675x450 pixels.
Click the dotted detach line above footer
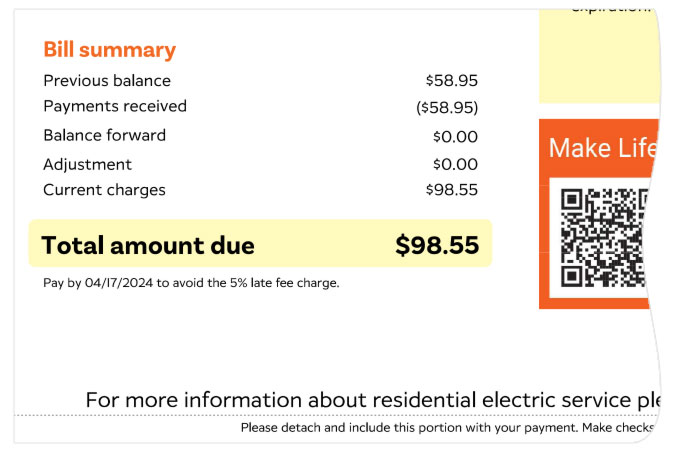330,415
